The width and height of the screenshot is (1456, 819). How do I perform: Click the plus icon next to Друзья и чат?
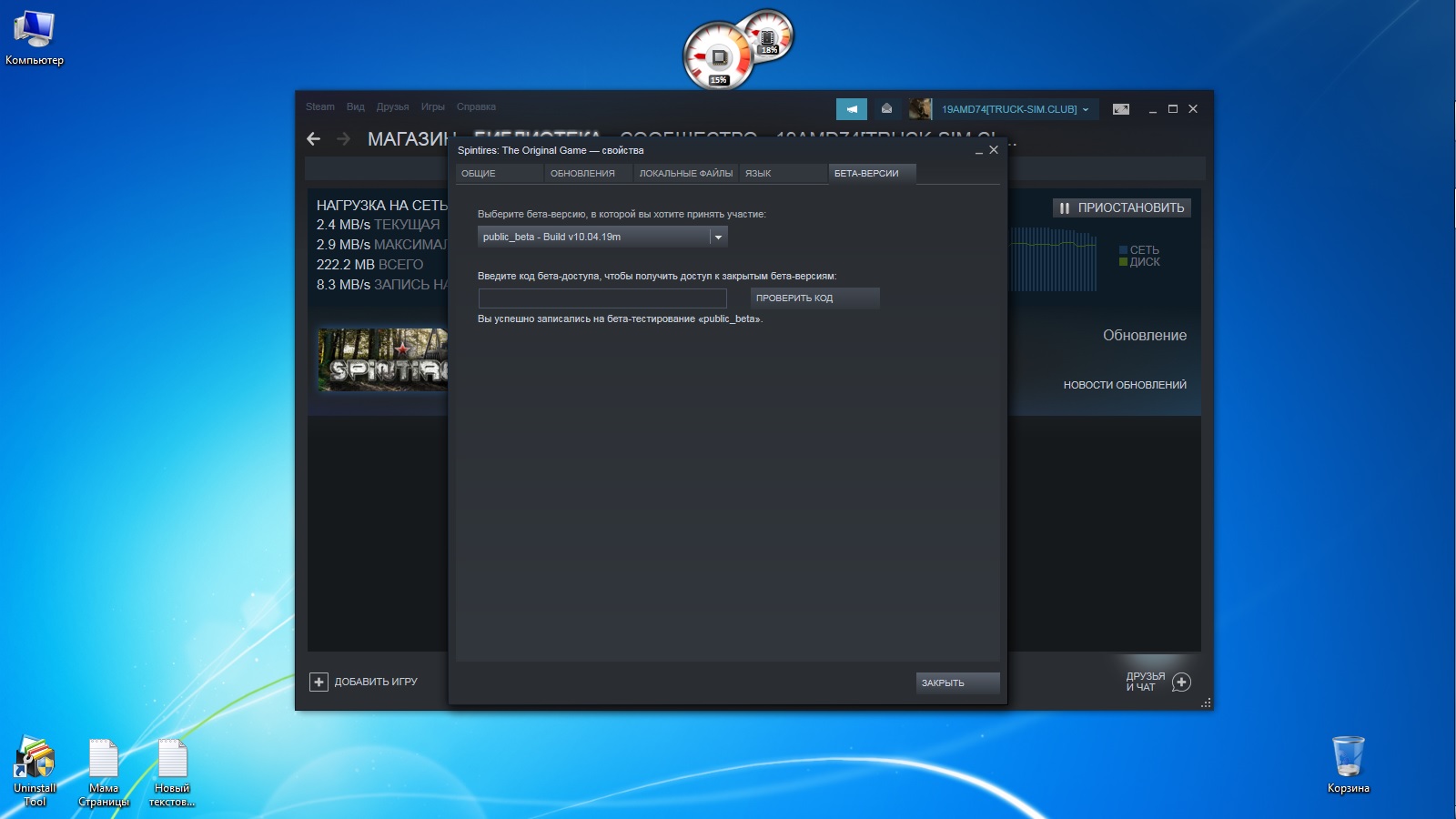1181,682
